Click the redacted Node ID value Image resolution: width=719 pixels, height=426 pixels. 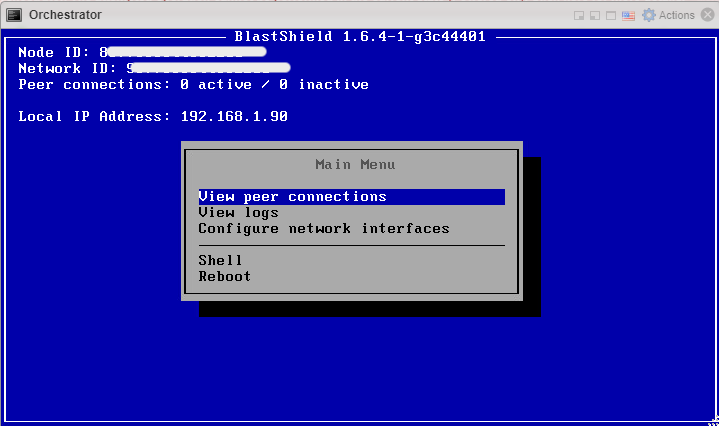(185, 52)
